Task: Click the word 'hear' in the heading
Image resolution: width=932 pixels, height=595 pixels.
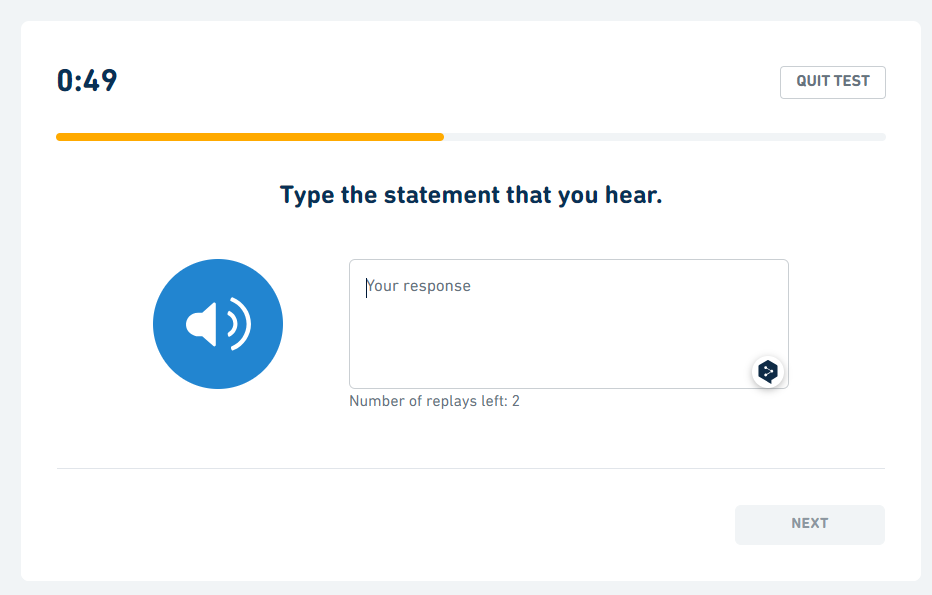Action: 631,195
